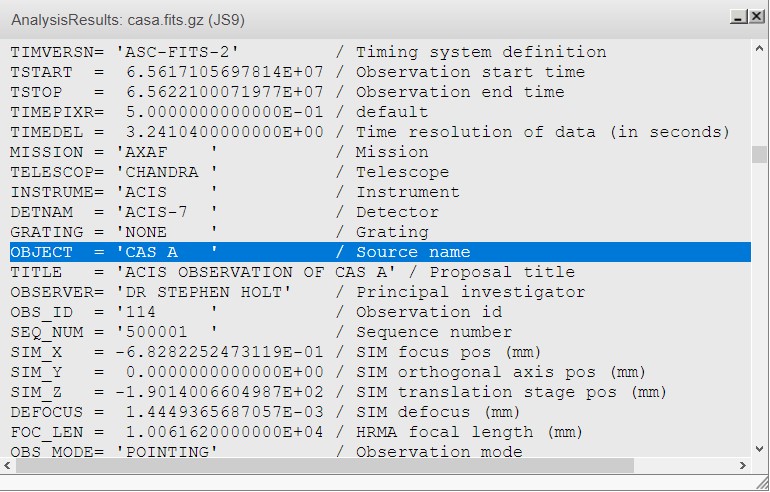Minimize the AnalysisResults window
Screen dimensions: 770x492
click(x=738, y=17)
